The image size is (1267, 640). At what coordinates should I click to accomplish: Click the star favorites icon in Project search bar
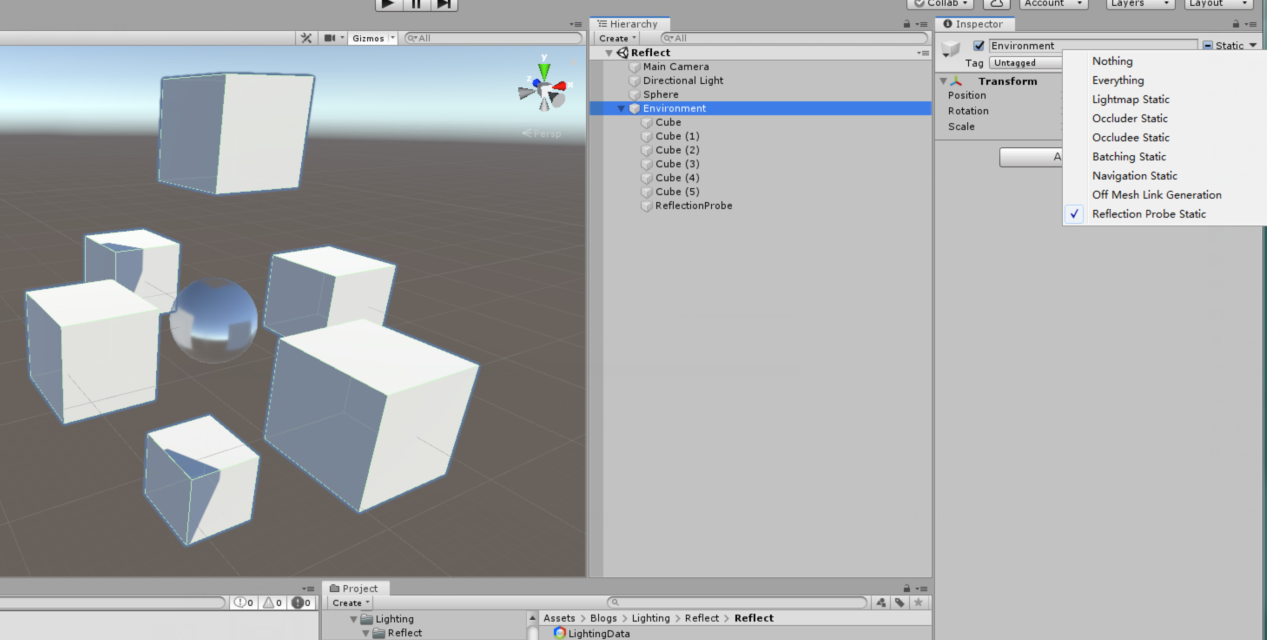coord(918,602)
